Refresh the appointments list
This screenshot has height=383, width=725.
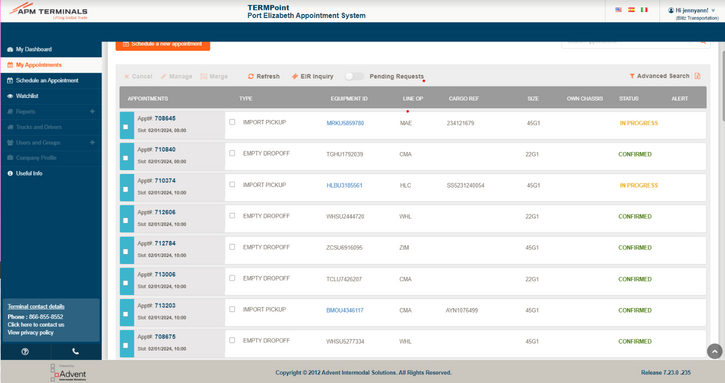264,76
